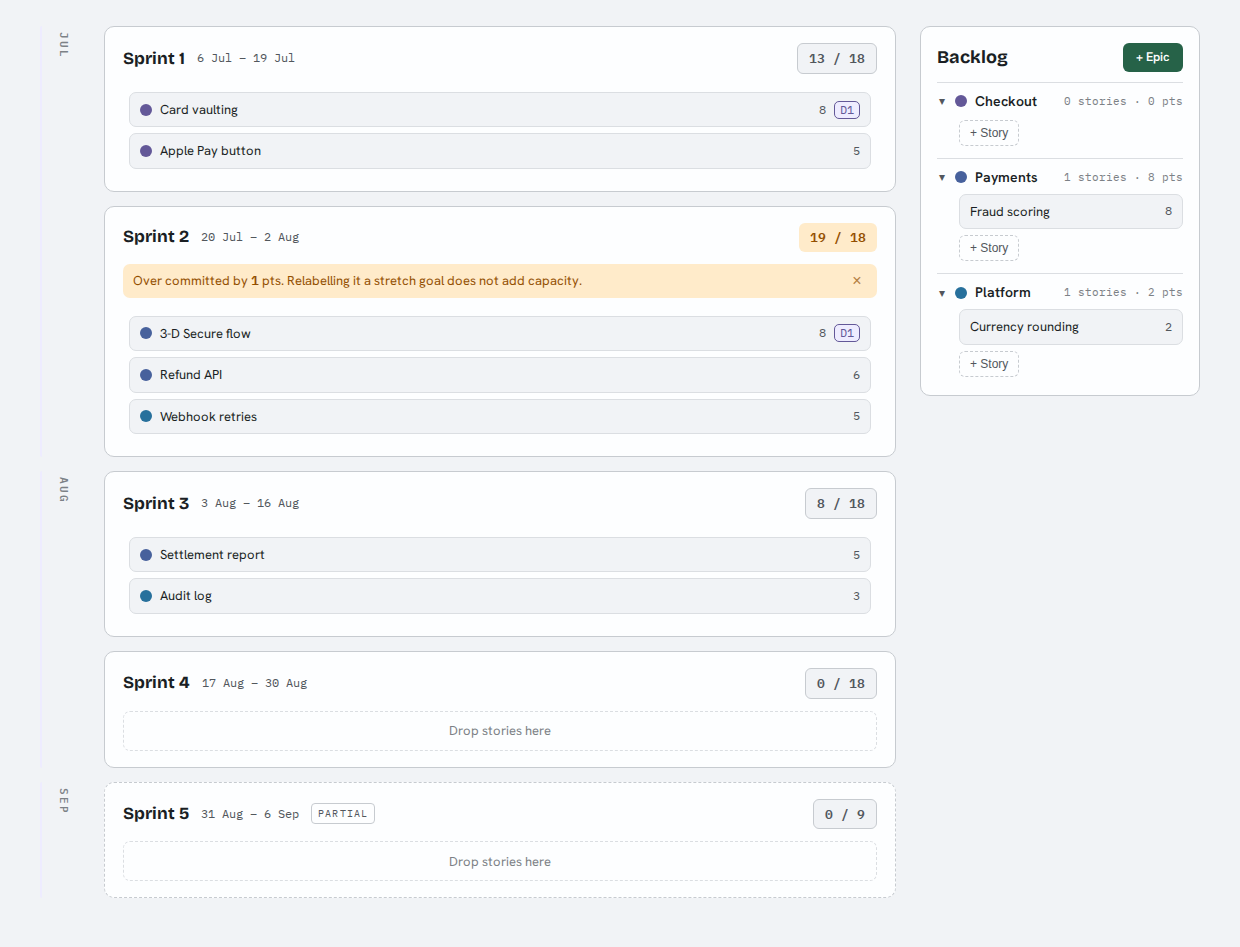Click the Apple Pay button epic dot
The height and width of the screenshot is (947, 1240).
click(146, 151)
